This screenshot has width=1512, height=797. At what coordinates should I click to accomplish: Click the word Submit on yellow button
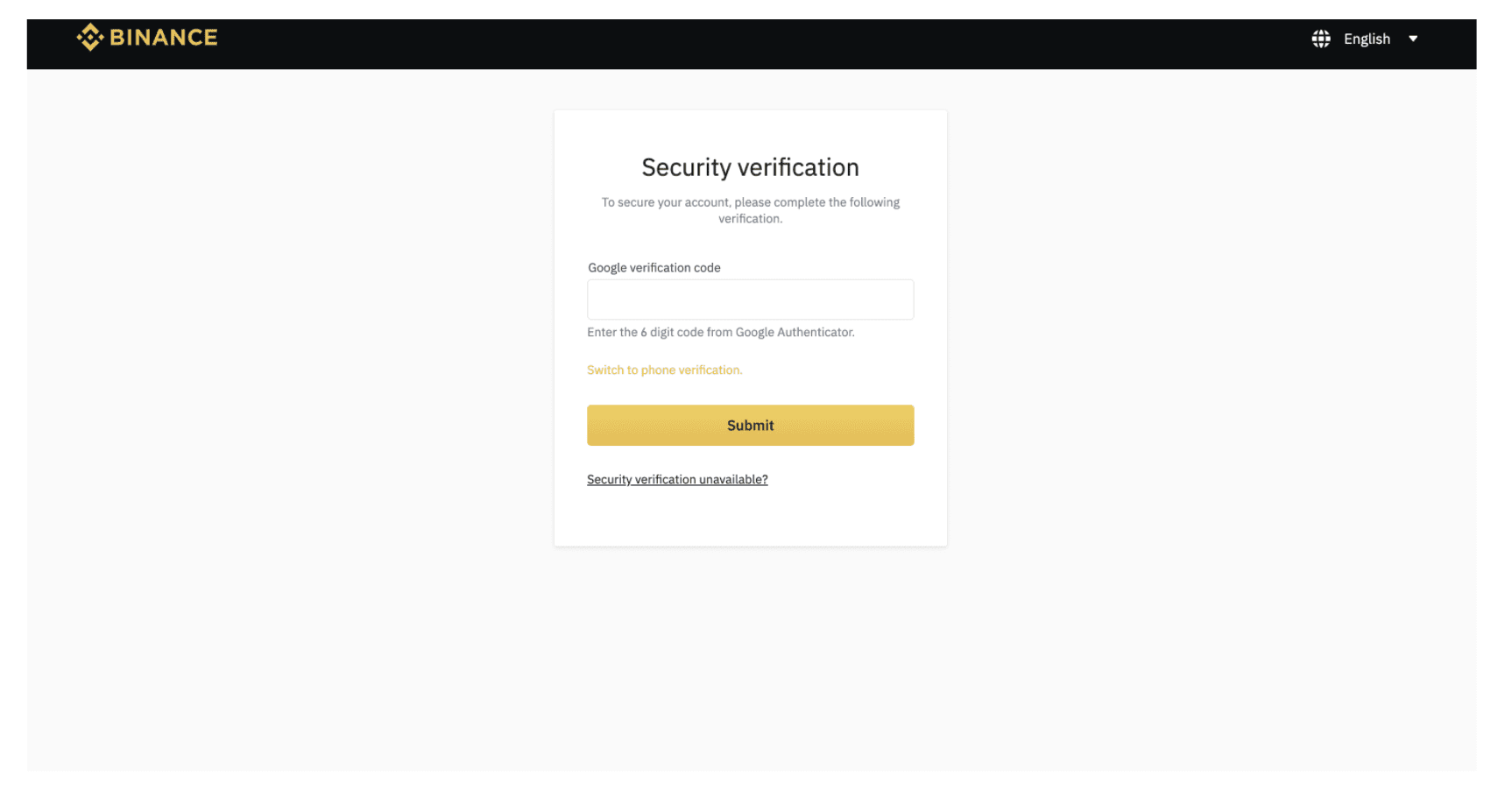click(751, 426)
